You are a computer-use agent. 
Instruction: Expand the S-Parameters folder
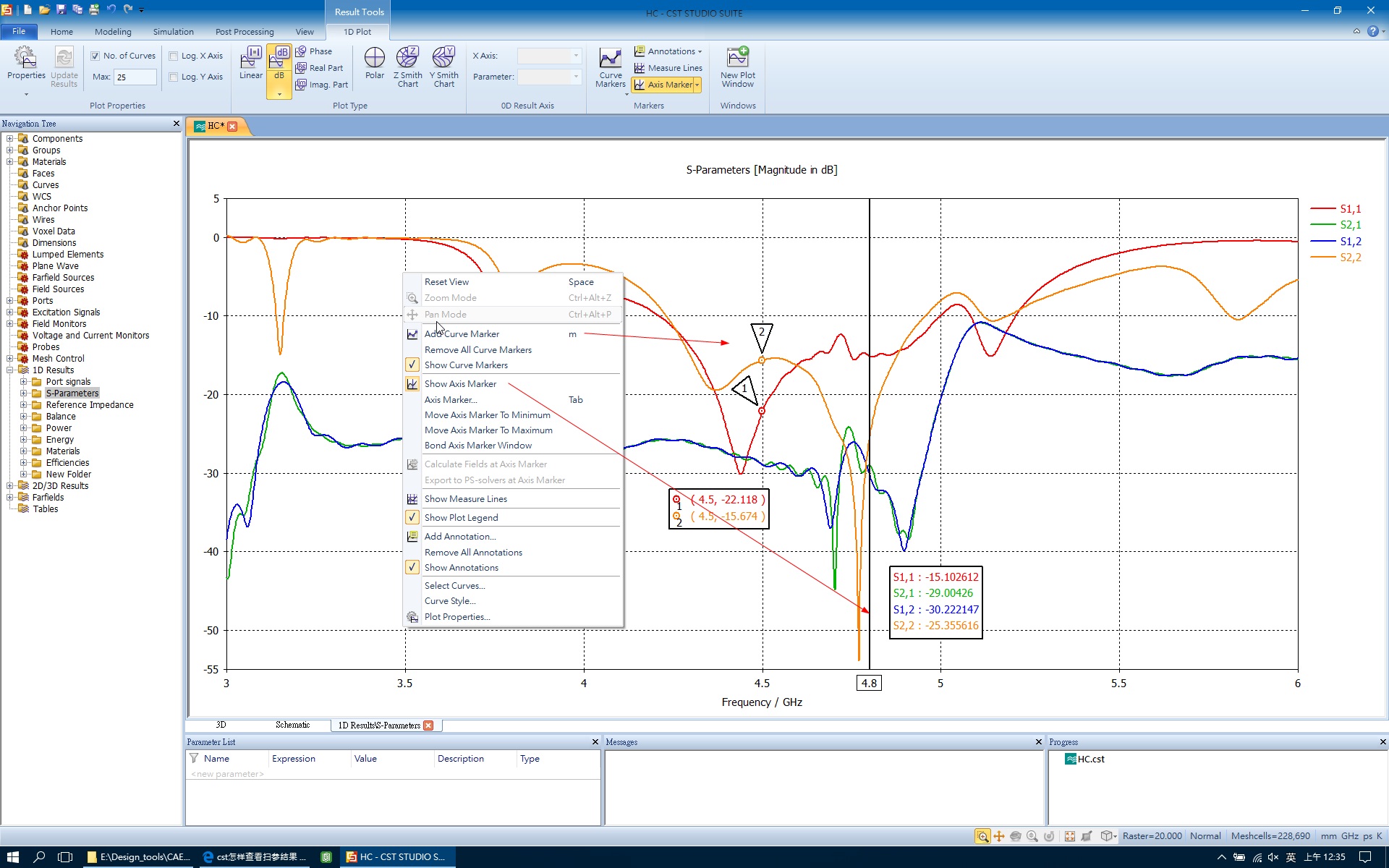point(23,393)
